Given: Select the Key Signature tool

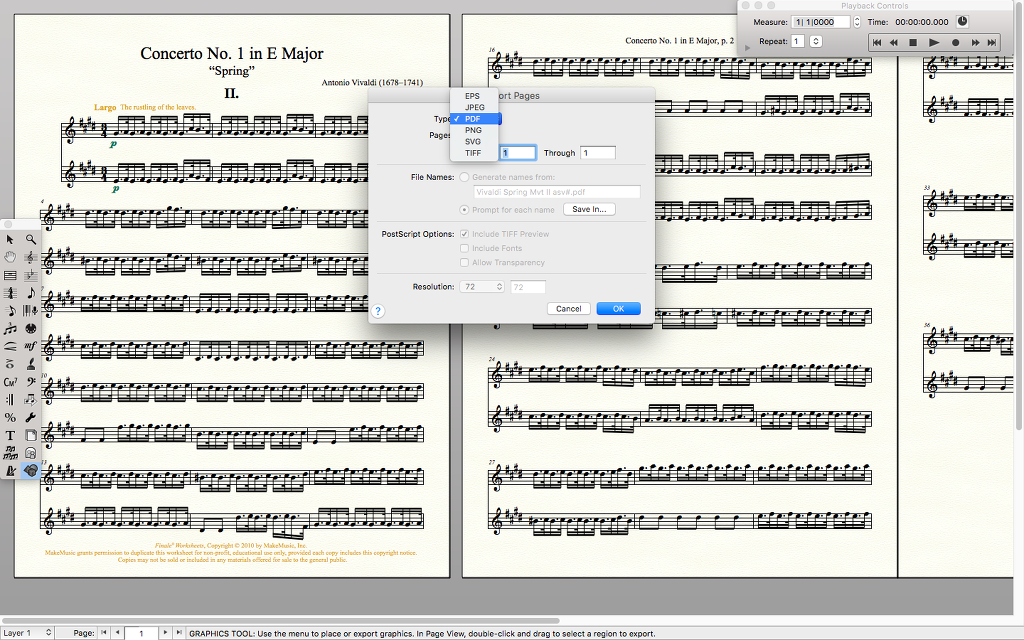Looking at the screenshot, I should click(x=31, y=275).
